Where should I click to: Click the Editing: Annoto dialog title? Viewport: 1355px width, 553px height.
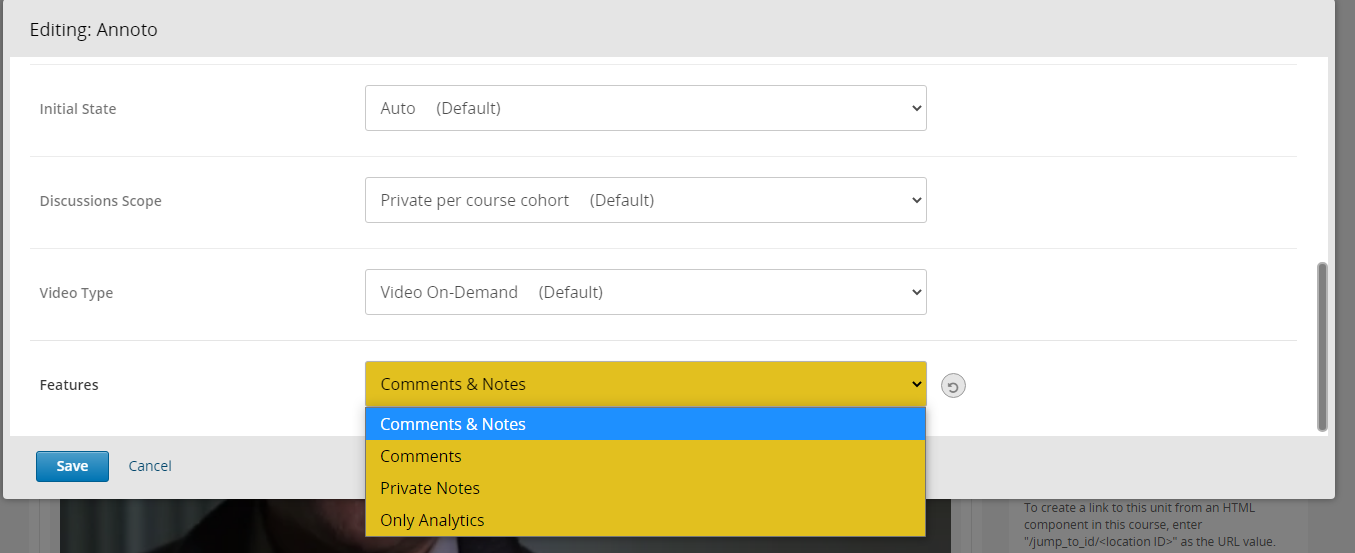[94, 30]
